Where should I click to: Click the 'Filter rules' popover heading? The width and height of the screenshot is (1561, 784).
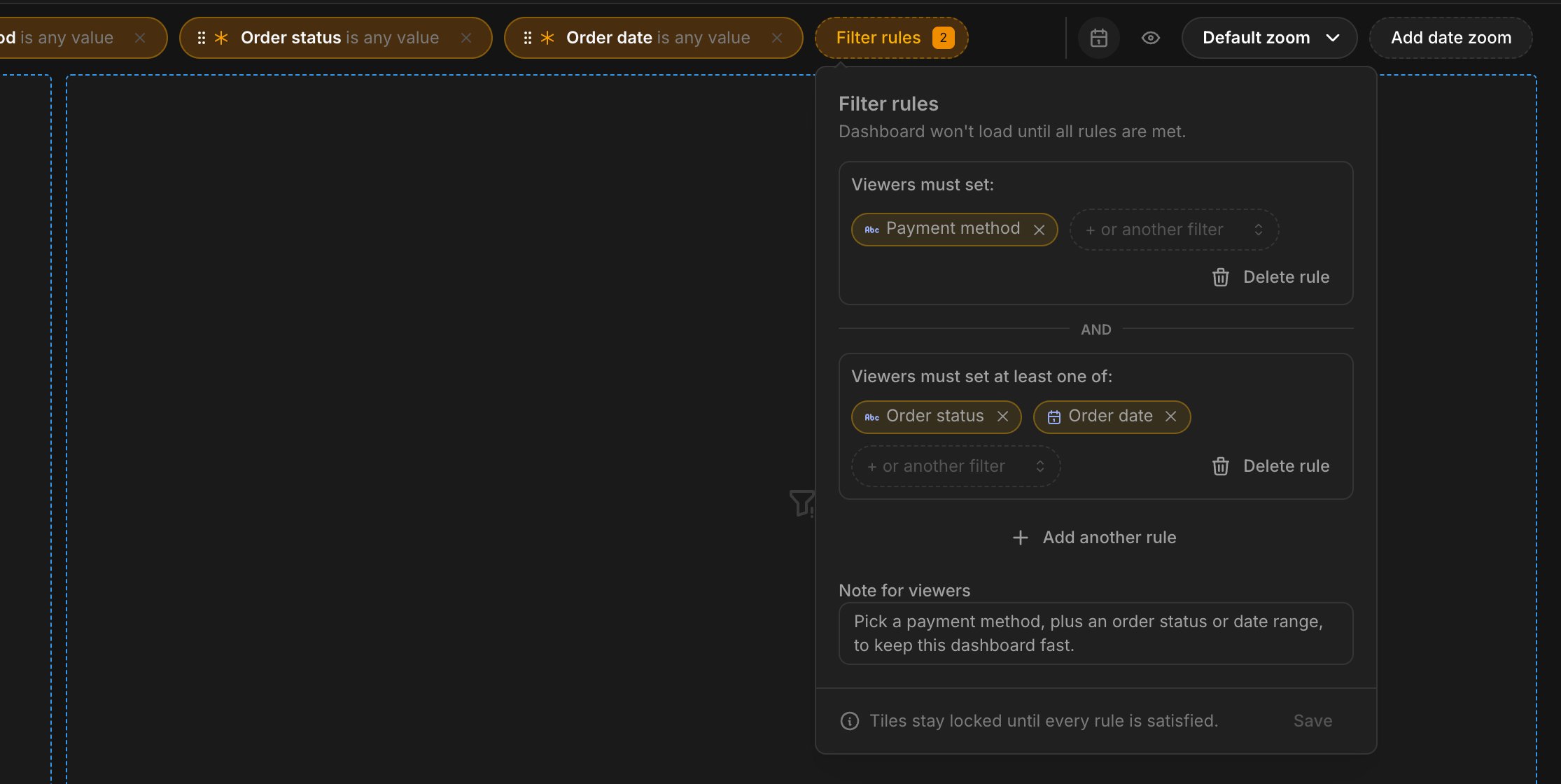tap(888, 104)
